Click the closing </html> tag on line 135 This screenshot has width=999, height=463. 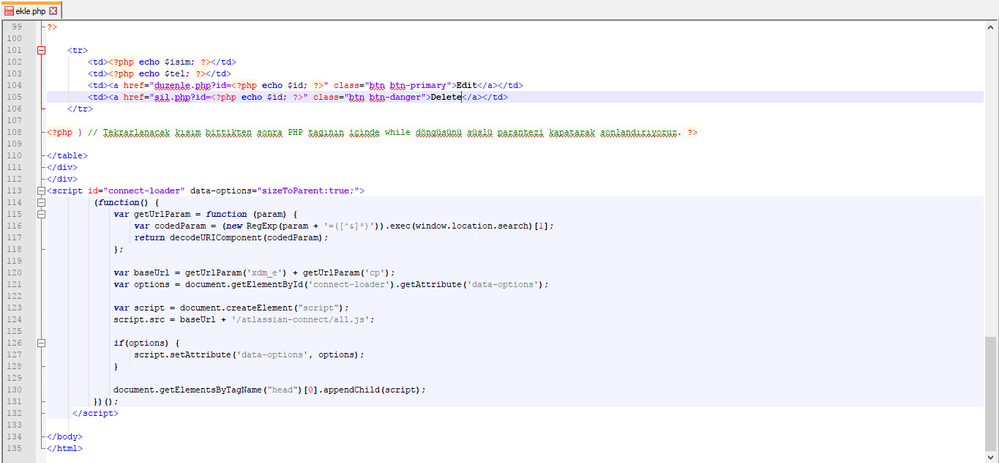point(65,448)
